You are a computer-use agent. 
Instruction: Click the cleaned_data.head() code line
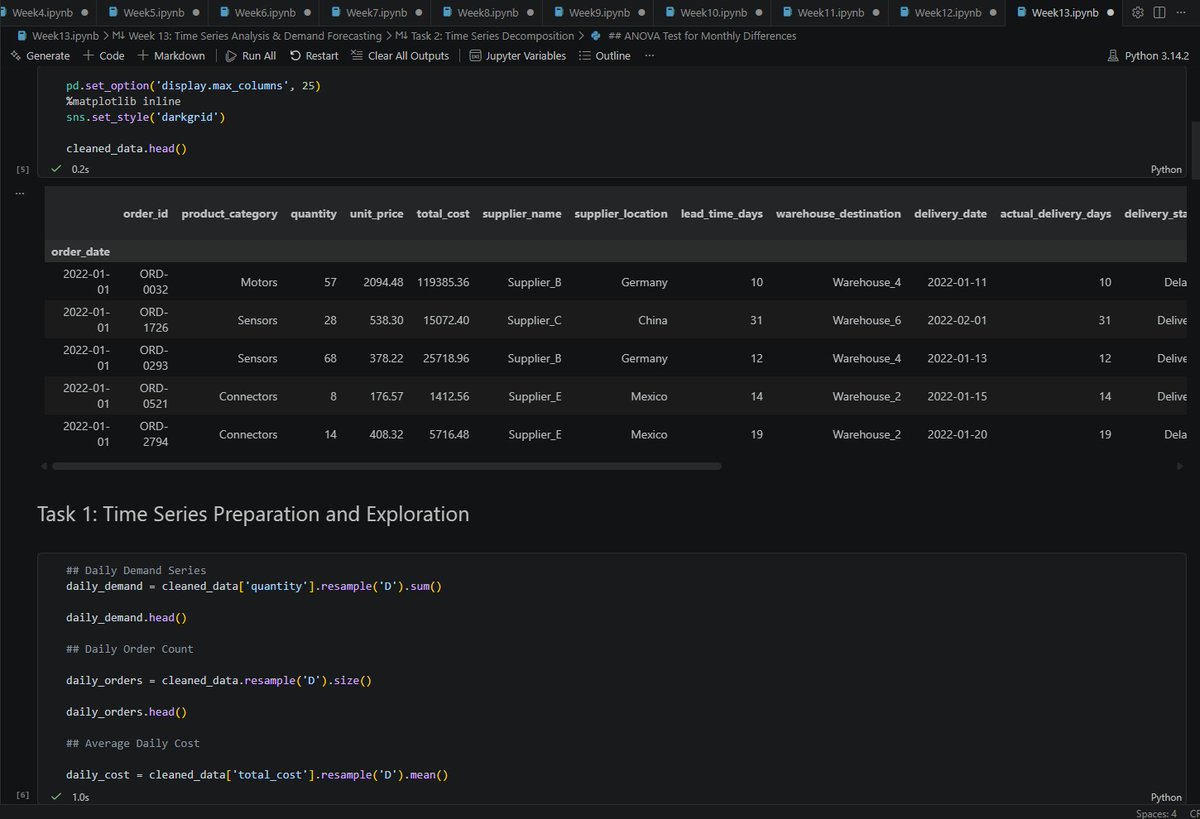click(127, 148)
